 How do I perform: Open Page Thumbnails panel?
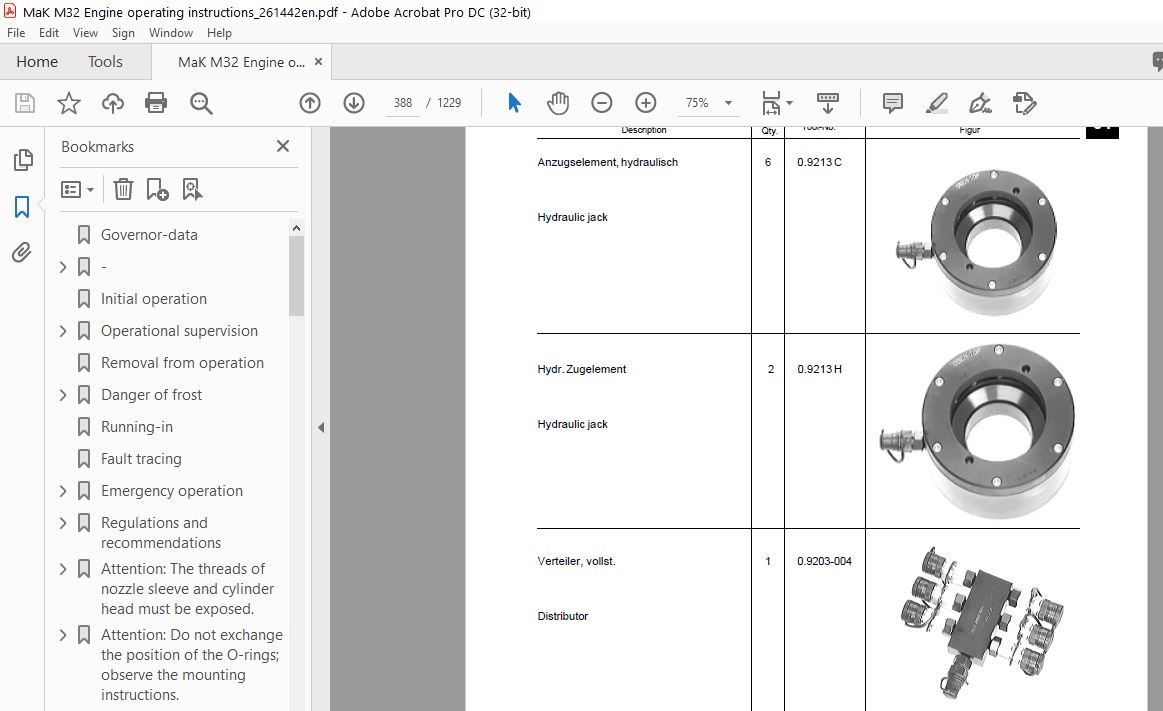(23, 159)
